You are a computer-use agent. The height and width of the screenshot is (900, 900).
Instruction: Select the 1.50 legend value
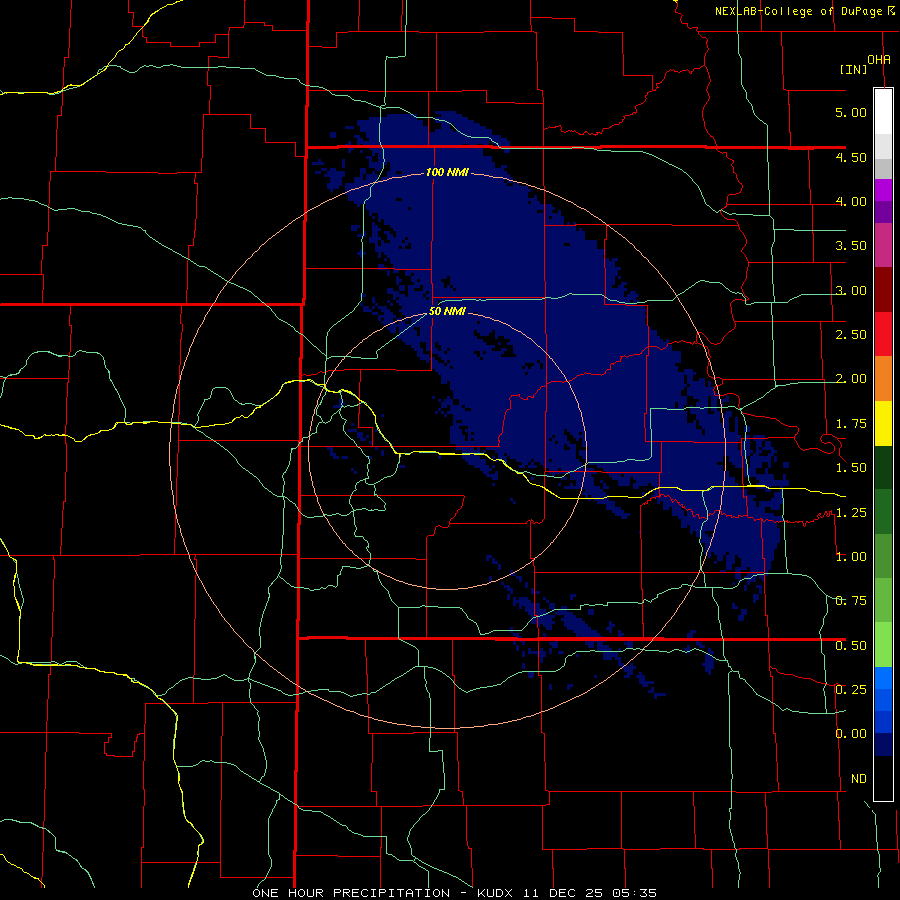[851, 468]
